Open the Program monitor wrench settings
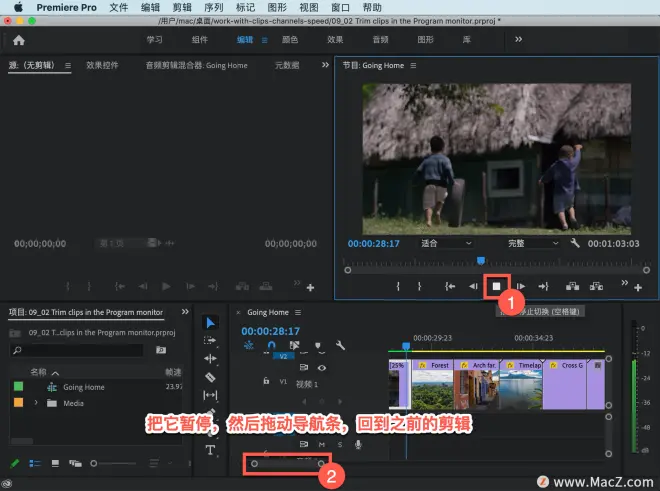Image resolution: width=660 pixels, height=491 pixels. [575, 243]
